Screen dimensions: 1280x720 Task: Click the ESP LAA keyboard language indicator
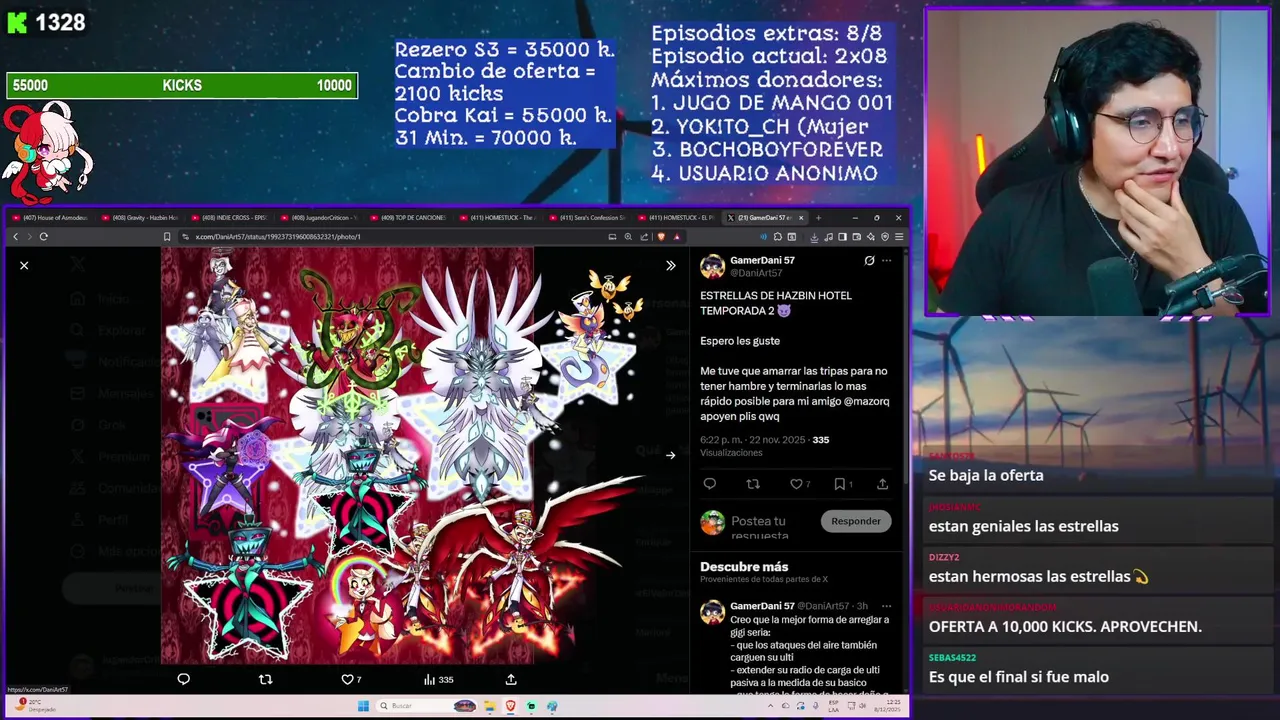point(833,706)
